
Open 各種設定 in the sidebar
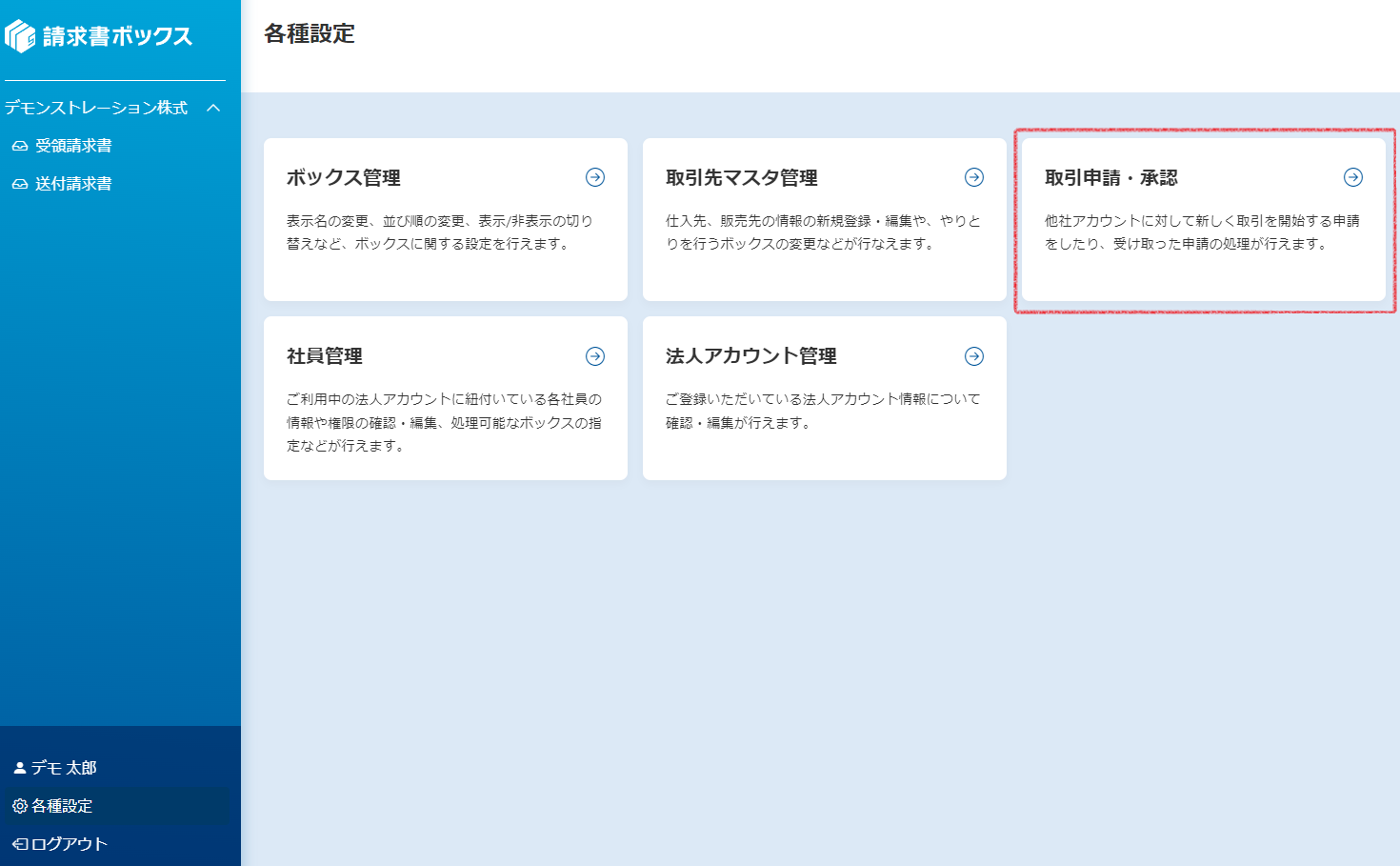pyautogui.click(x=62, y=806)
